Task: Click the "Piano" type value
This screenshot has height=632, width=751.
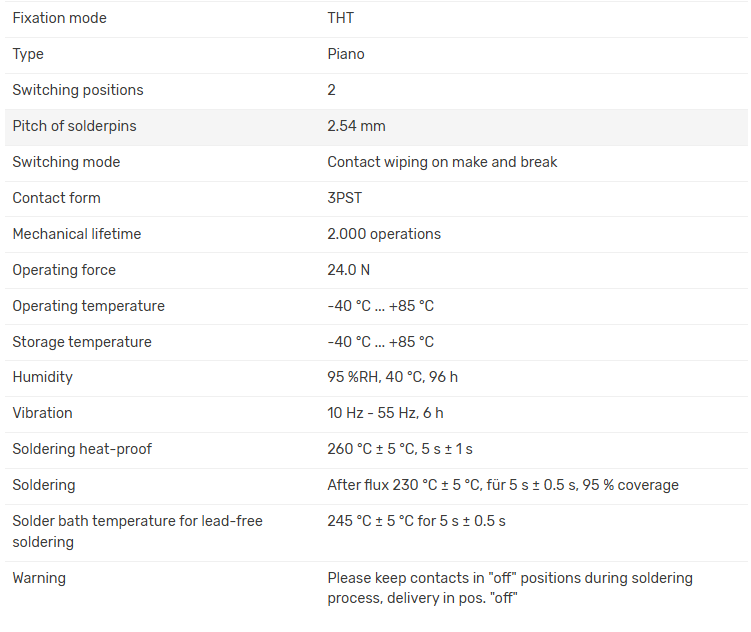Action: [x=346, y=54]
